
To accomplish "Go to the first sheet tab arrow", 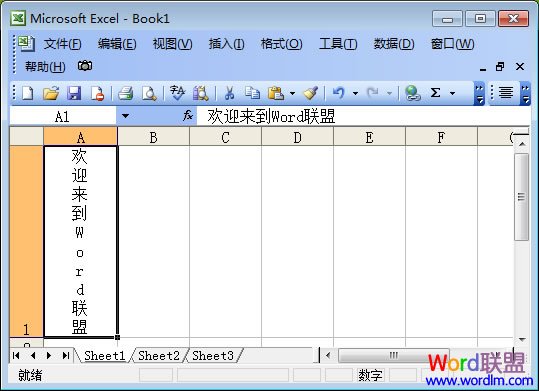I will click(x=16, y=356).
